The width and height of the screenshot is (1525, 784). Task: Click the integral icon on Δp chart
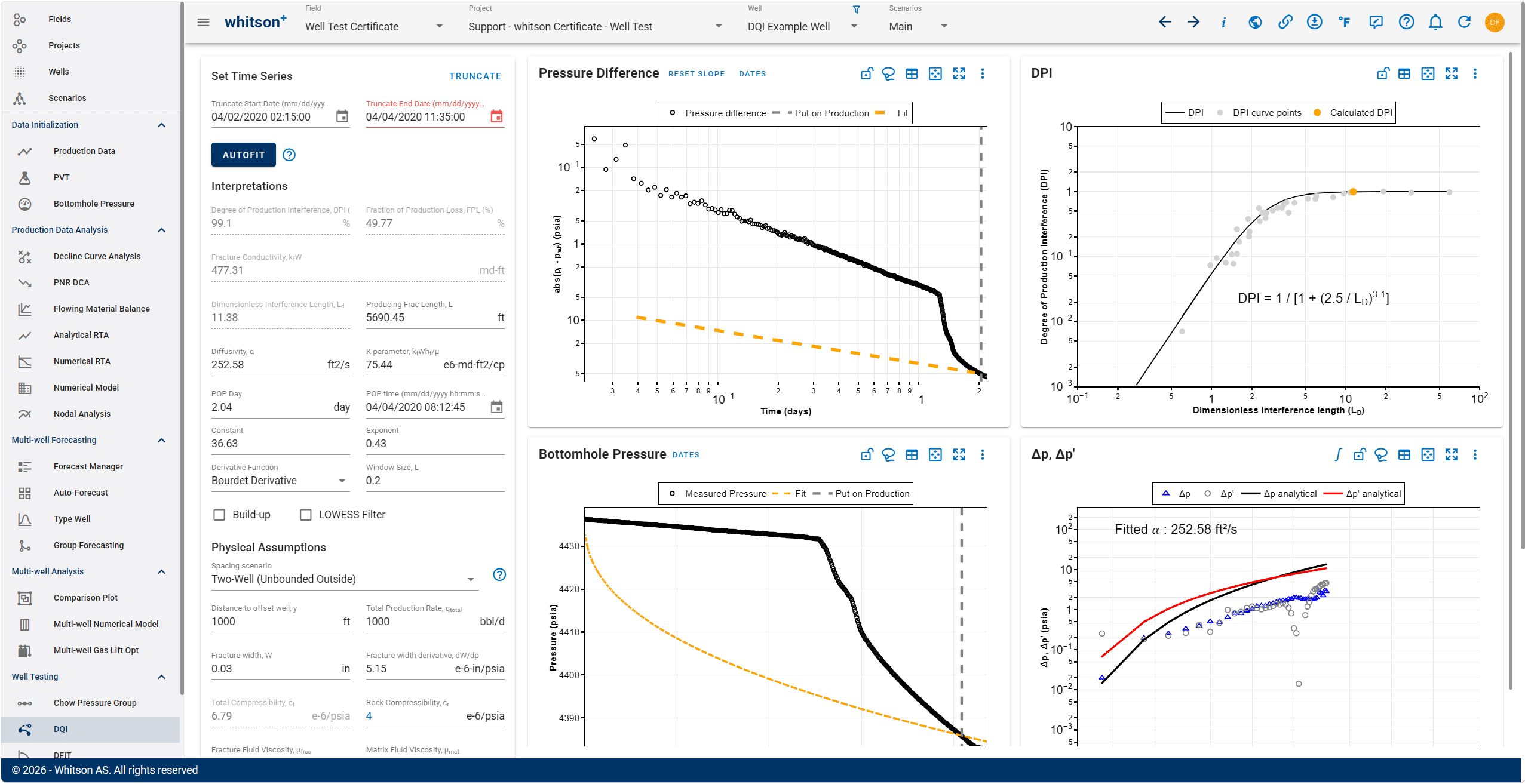point(1338,455)
